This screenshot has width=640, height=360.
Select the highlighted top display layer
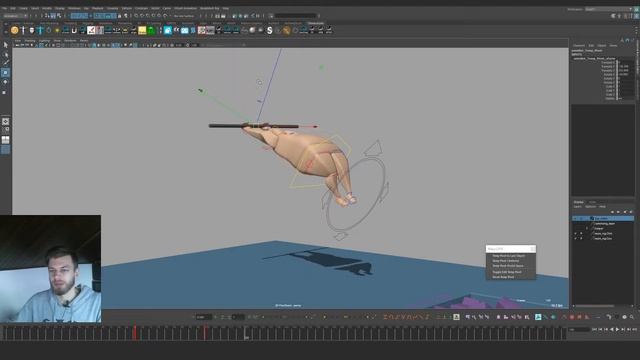click(x=603, y=219)
